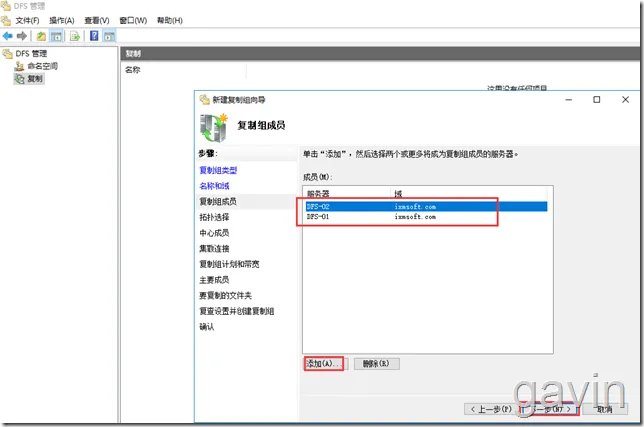Go to the 名称和域 wizard step
The image size is (644, 427).
pos(214,186)
